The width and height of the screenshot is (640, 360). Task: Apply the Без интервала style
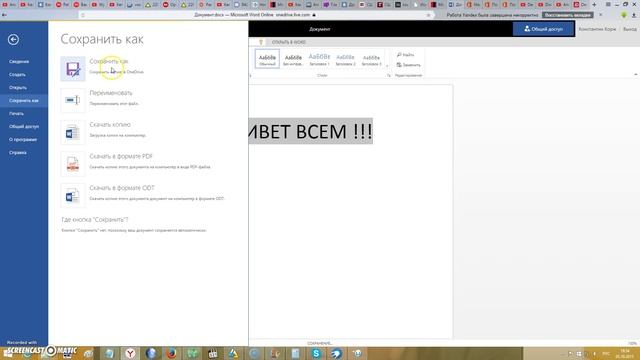pyautogui.click(x=293, y=59)
